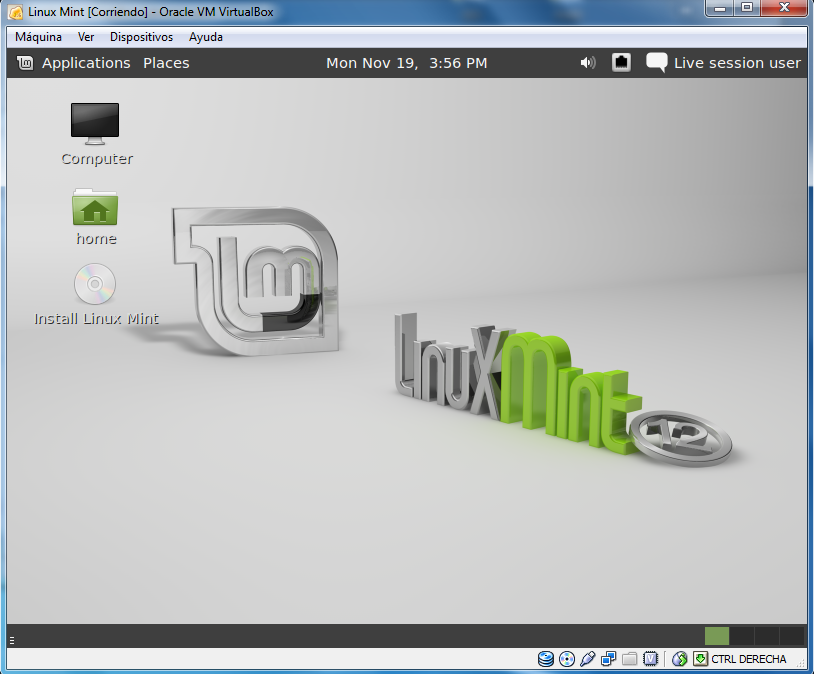Open the home folder icon

click(95, 208)
